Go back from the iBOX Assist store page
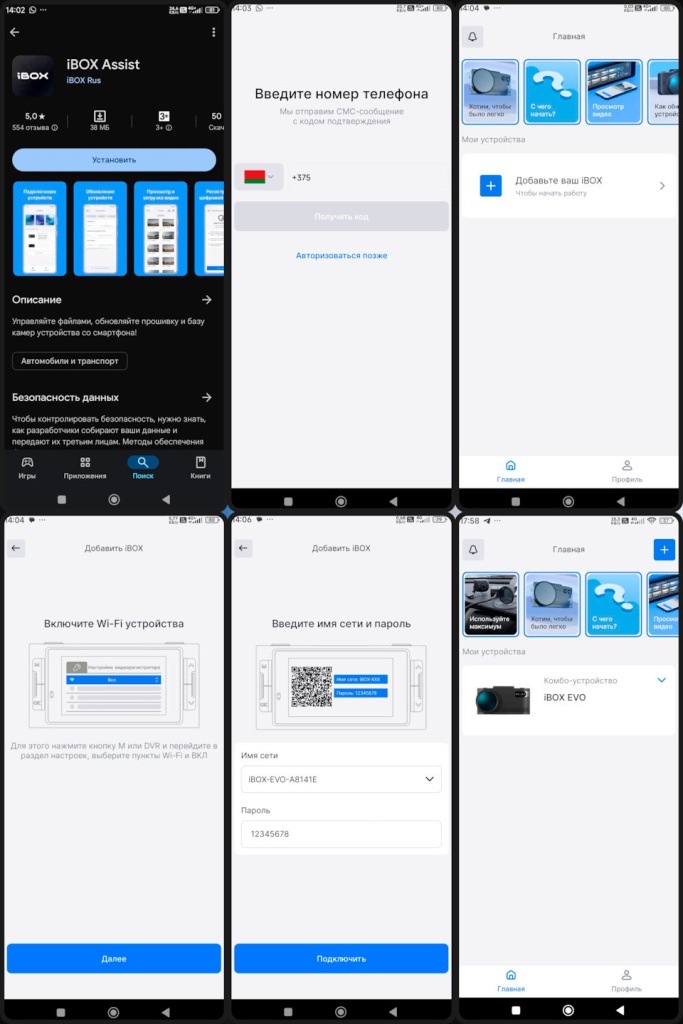The height and width of the screenshot is (1024, 683). coord(14,32)
